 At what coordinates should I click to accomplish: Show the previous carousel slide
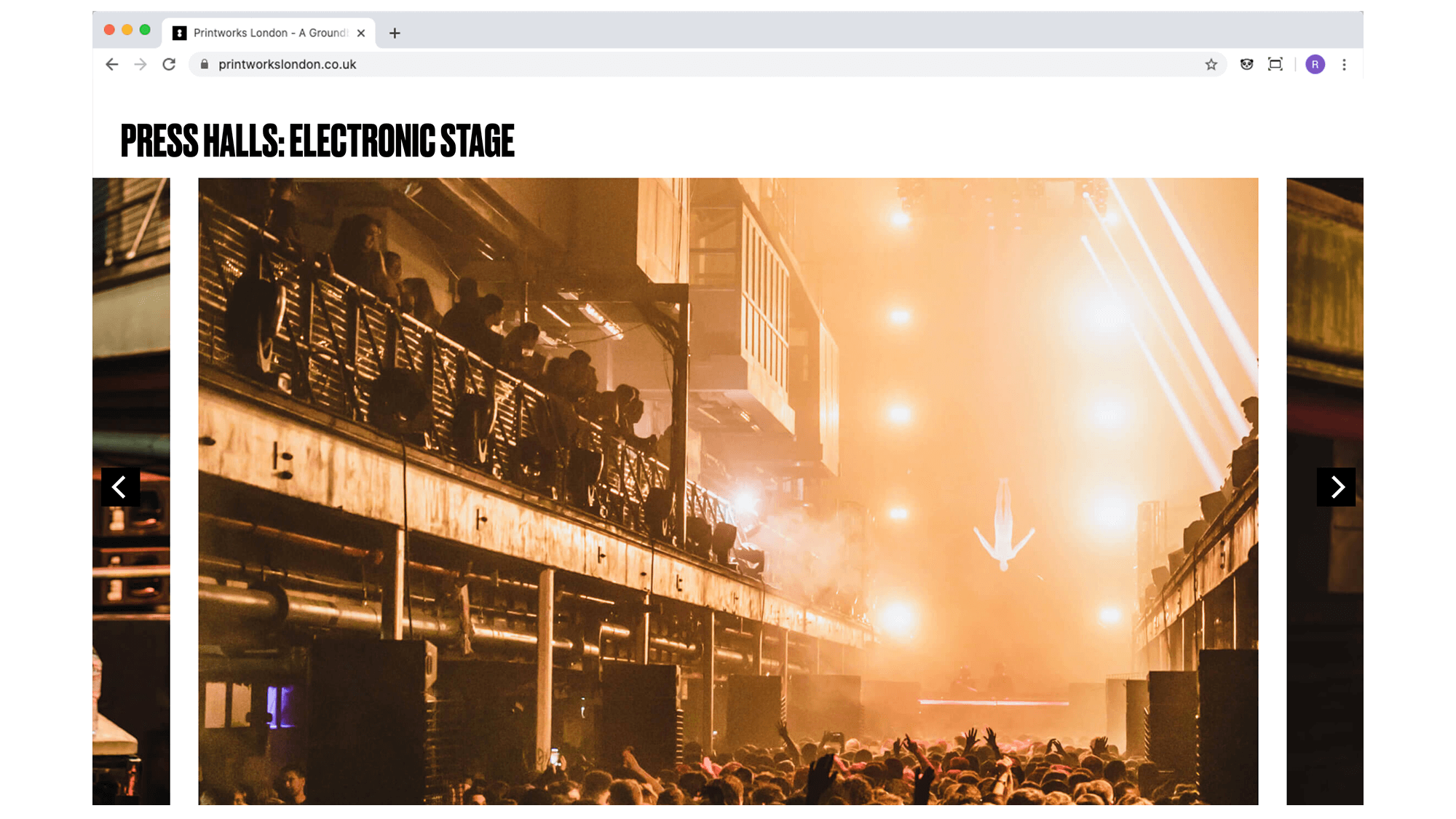pyautogui.click(x=120, y=486)
